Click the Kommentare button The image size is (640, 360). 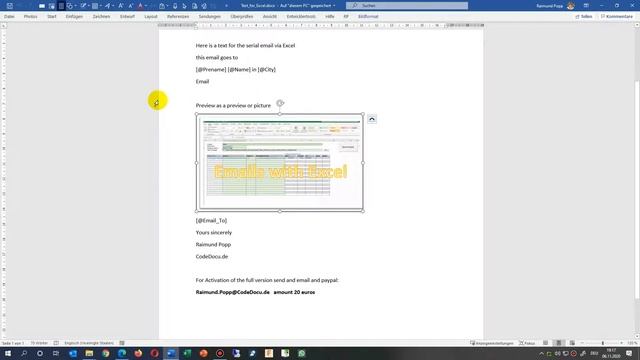[x=617, y=16]
